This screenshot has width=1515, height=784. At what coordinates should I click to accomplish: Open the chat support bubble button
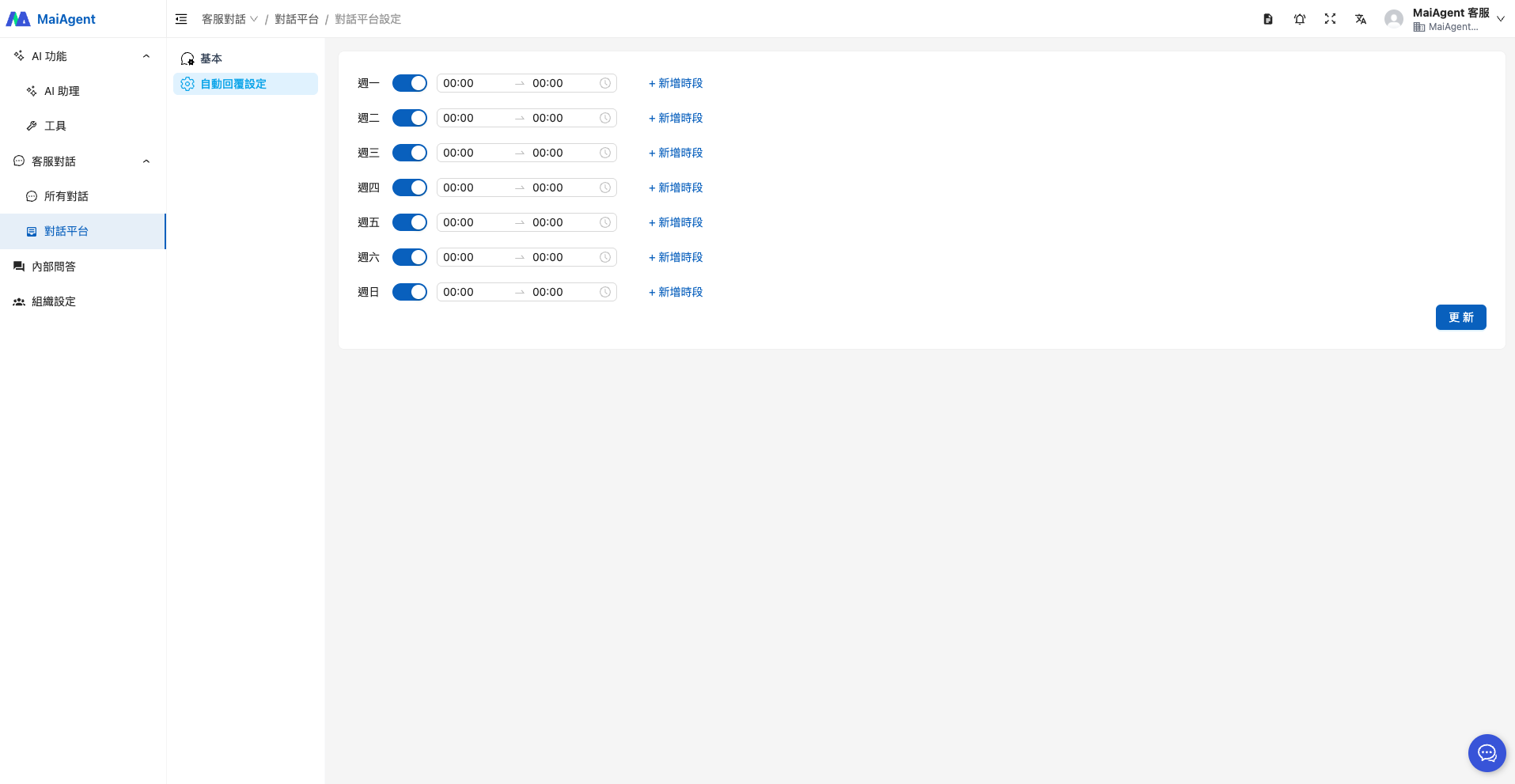(1487, 752)
